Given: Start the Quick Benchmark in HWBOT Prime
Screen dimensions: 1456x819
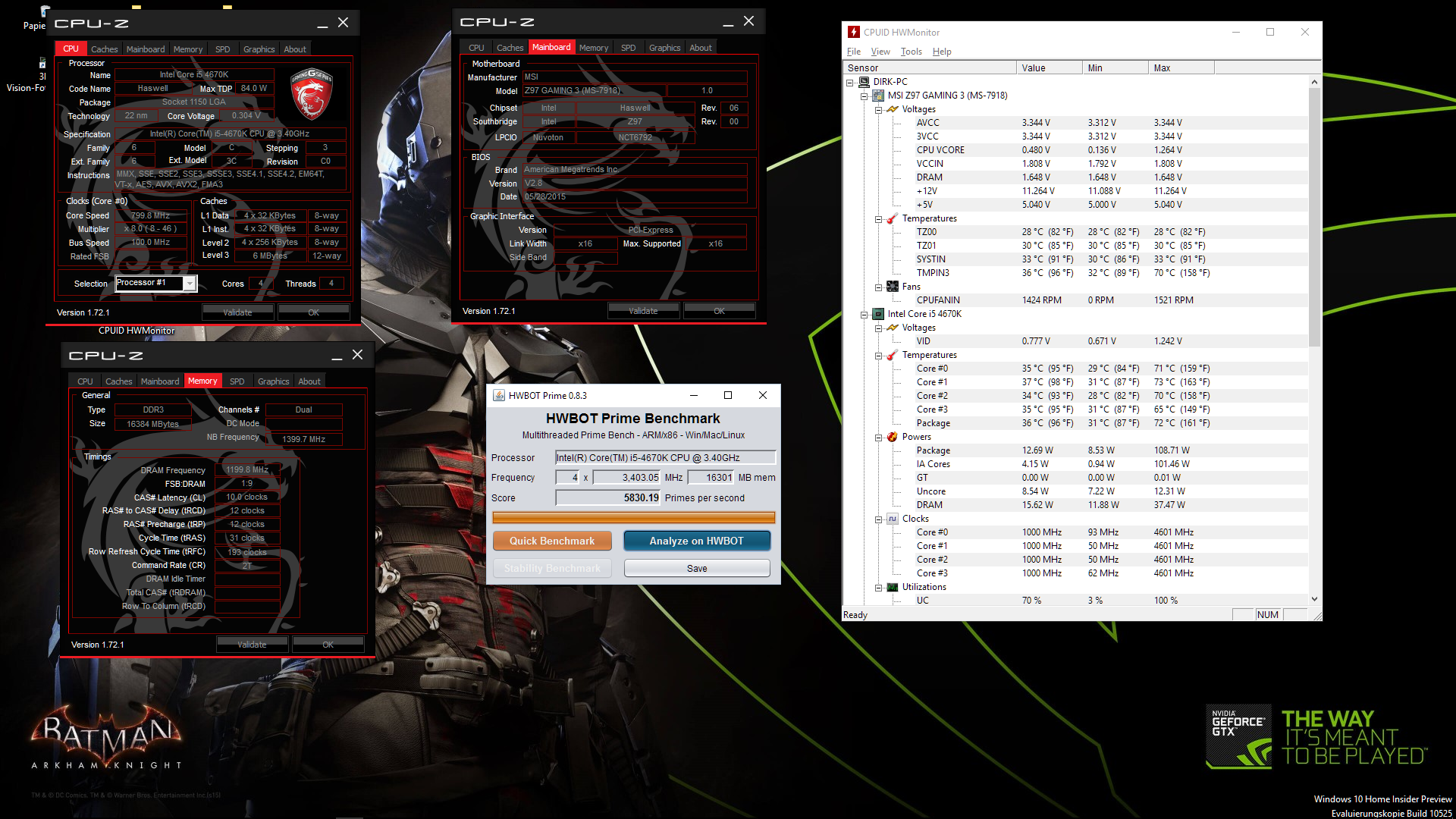Looking at the screenshot, I should coord(552,541).
